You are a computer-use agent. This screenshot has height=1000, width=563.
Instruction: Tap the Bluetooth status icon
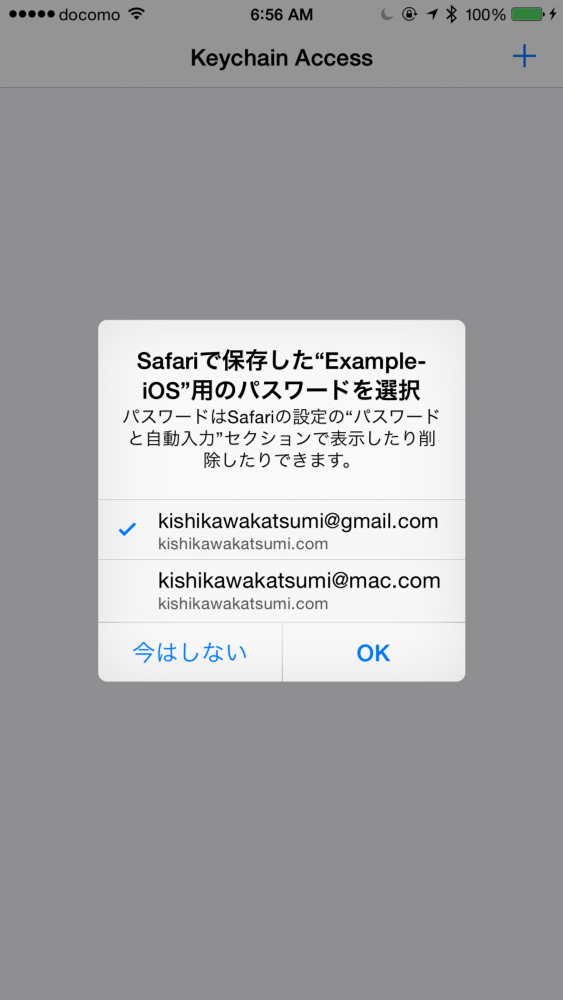(451, 14)
